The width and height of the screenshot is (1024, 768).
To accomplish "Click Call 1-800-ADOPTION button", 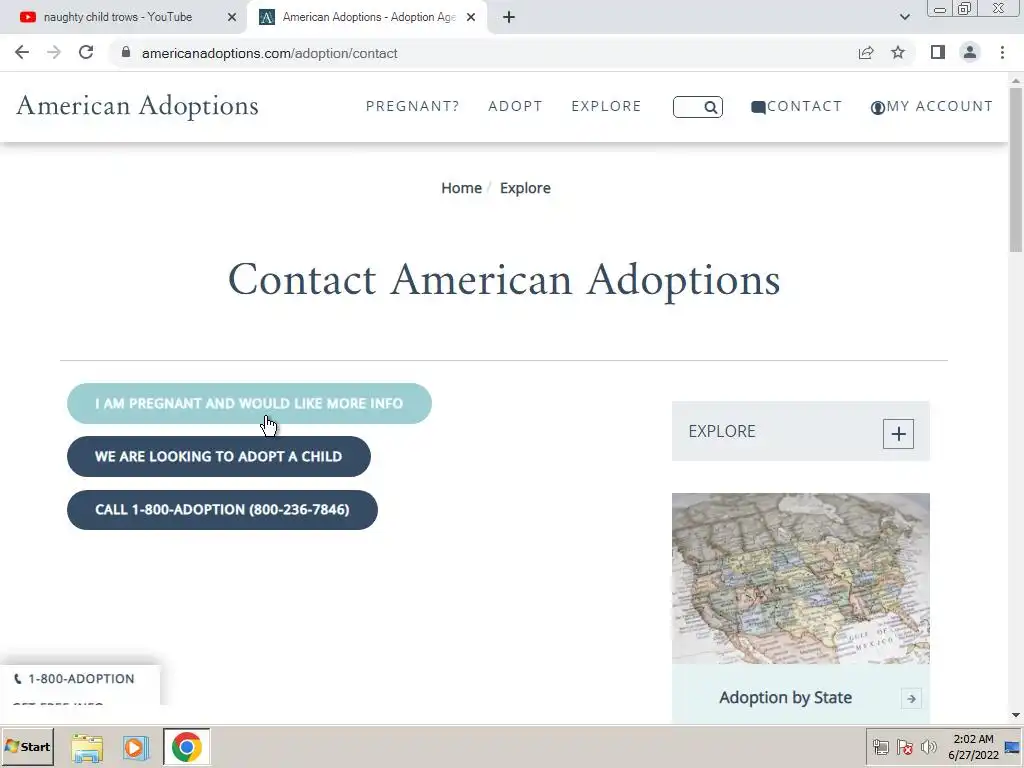I will coord(222,510).
